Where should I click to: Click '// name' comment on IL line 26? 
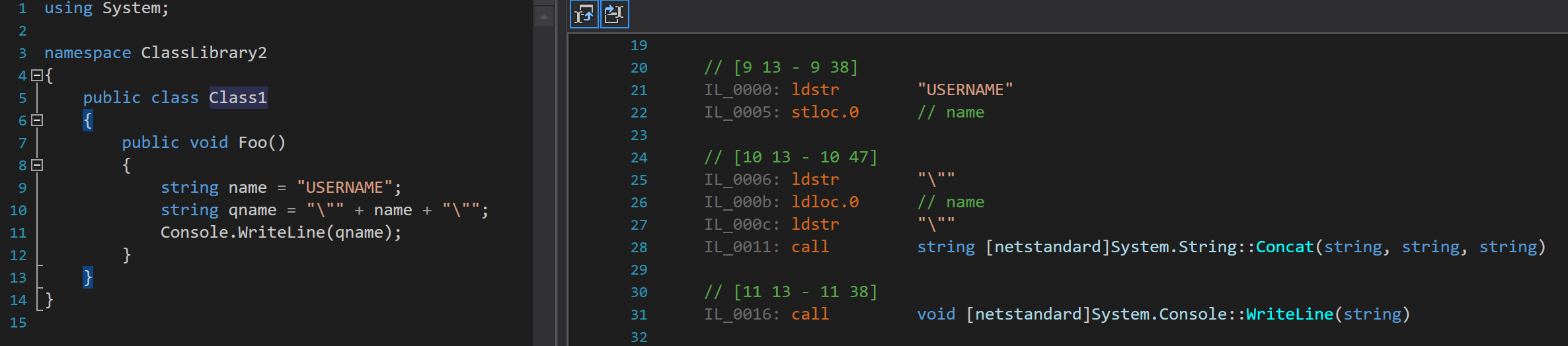point(951,202)
